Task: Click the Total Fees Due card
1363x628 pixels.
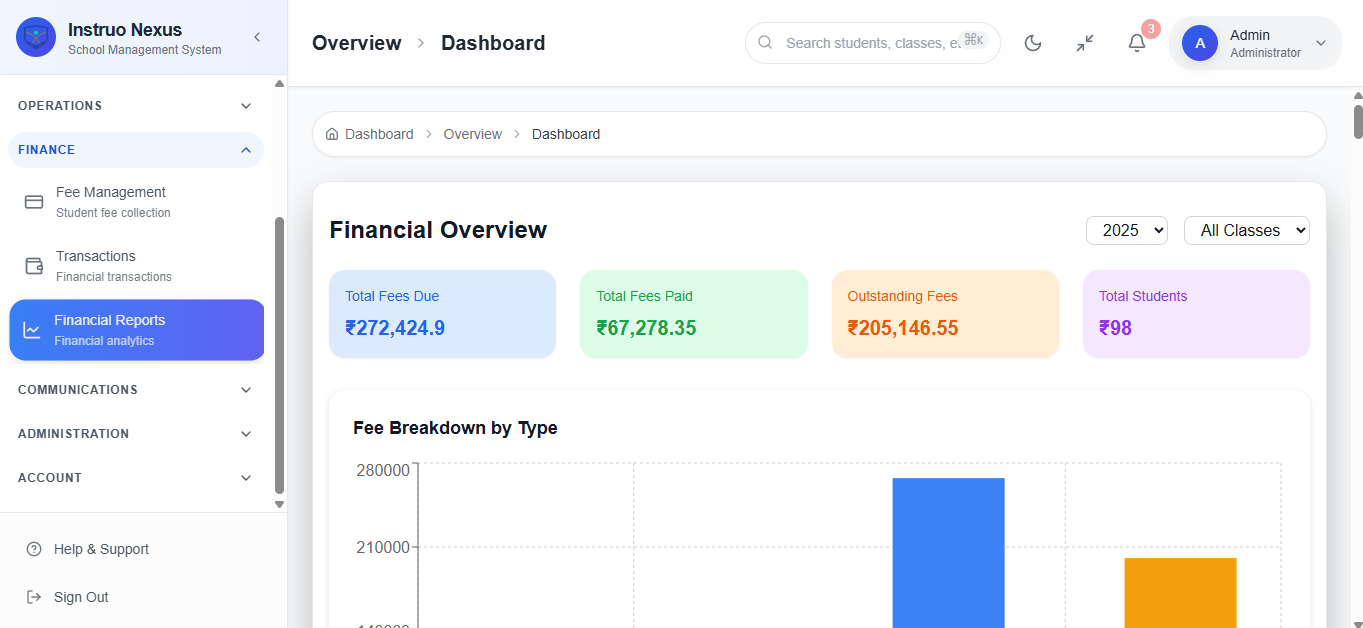Action: coord(442,314)
